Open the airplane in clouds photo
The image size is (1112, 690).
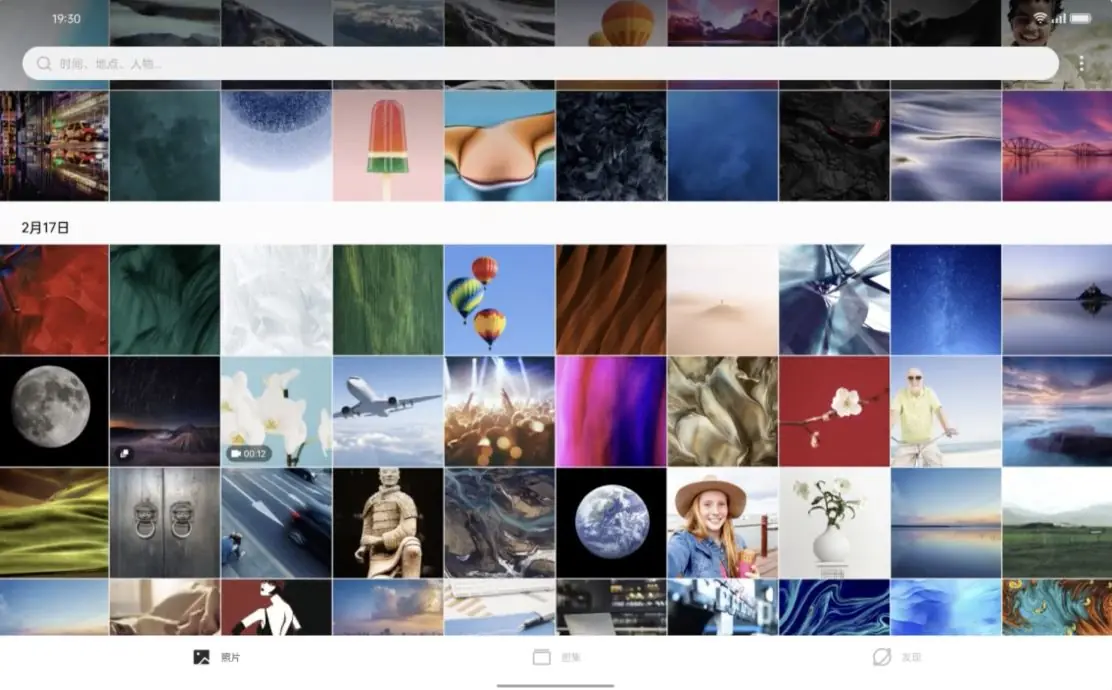click(x=388, y=411)
